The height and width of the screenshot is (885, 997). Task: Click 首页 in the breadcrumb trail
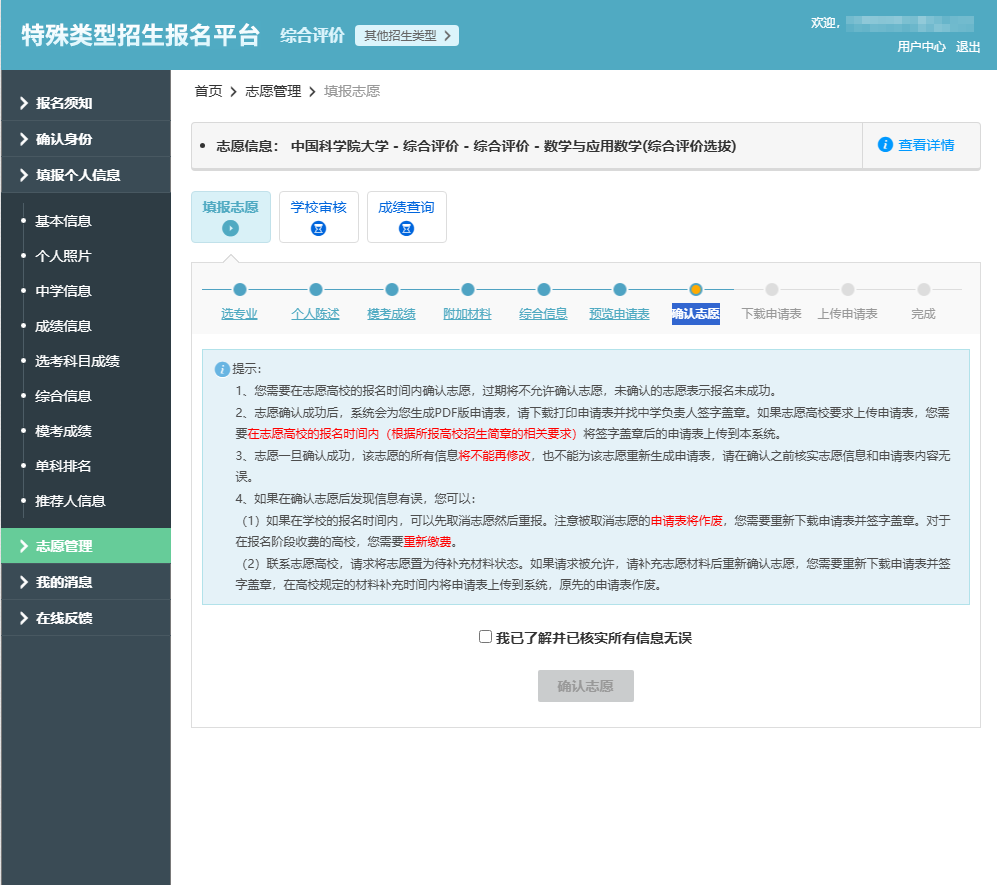coord(207,90)
